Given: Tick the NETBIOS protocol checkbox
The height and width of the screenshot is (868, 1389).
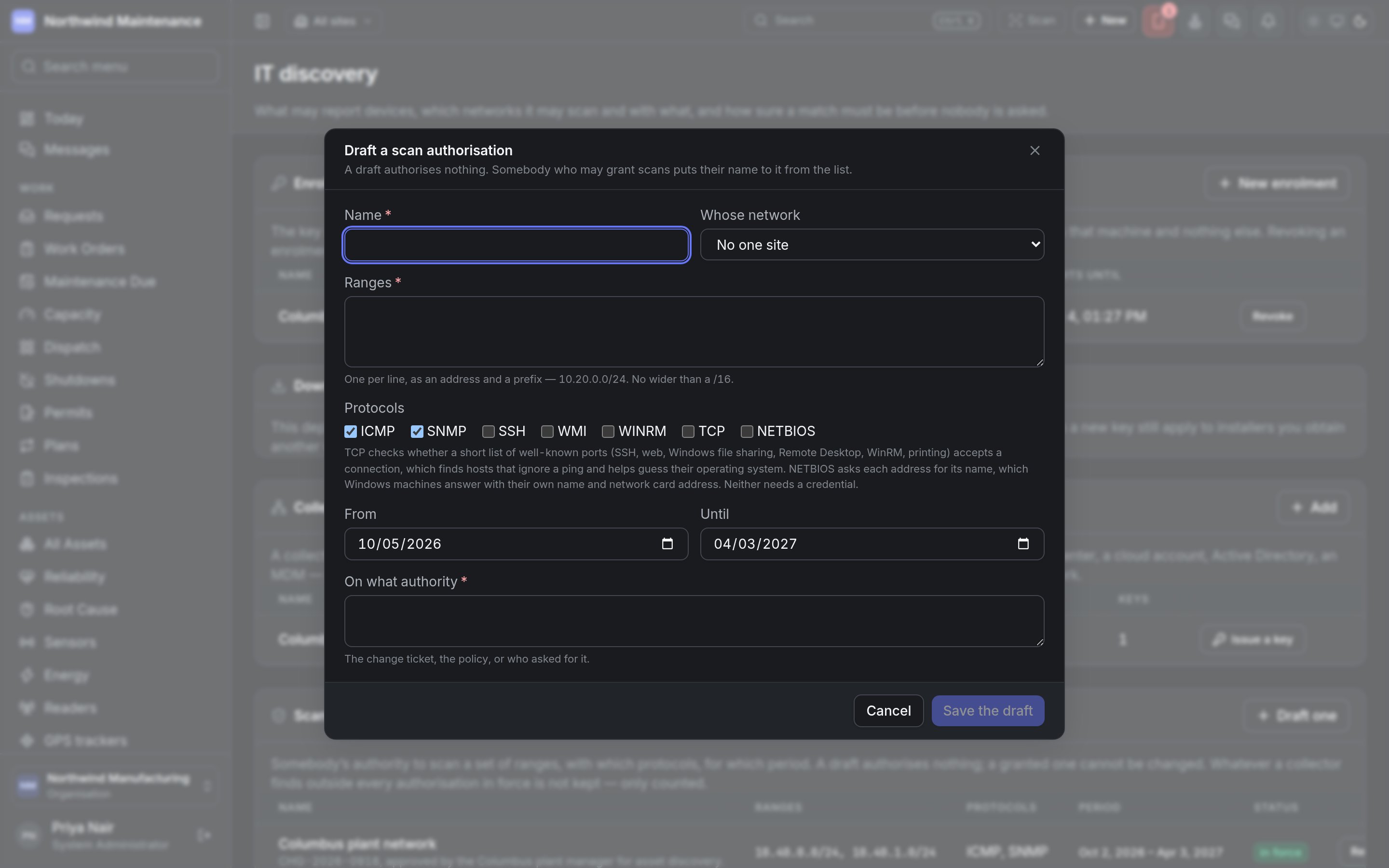Looking at the screenshot, I should [x=747, y=431].
